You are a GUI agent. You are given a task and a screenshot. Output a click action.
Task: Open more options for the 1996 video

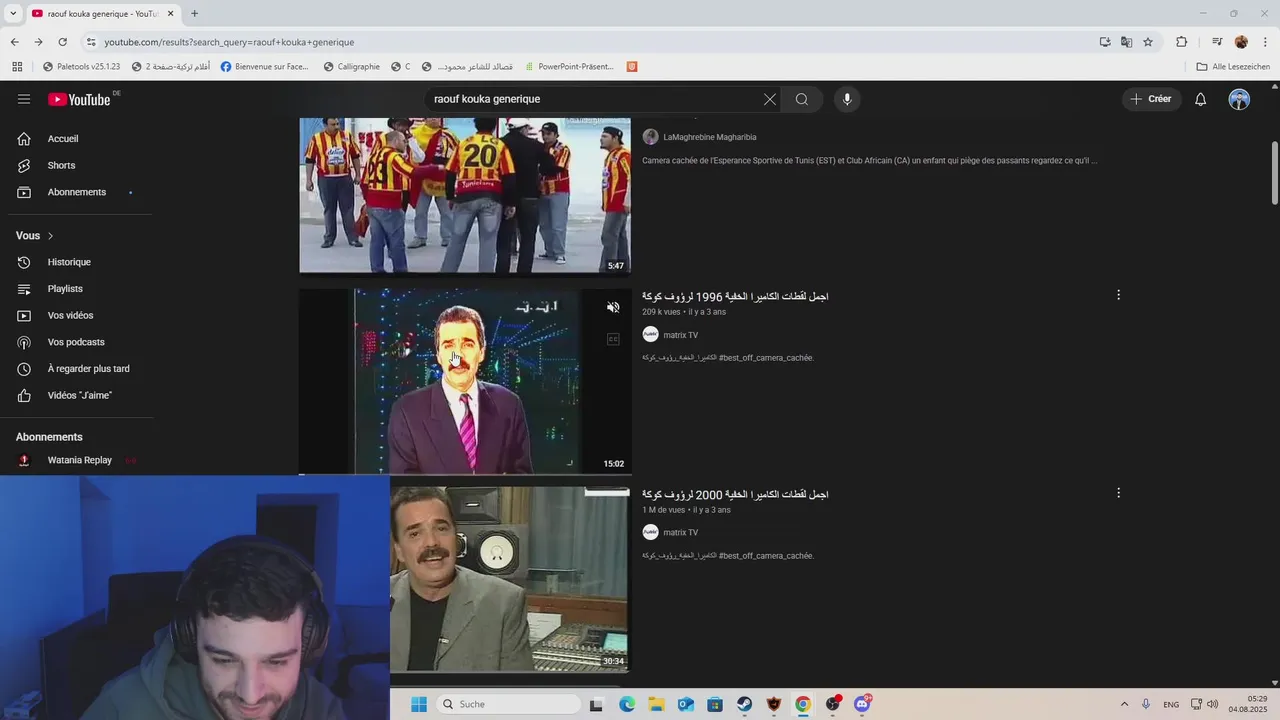point(1118,295)
